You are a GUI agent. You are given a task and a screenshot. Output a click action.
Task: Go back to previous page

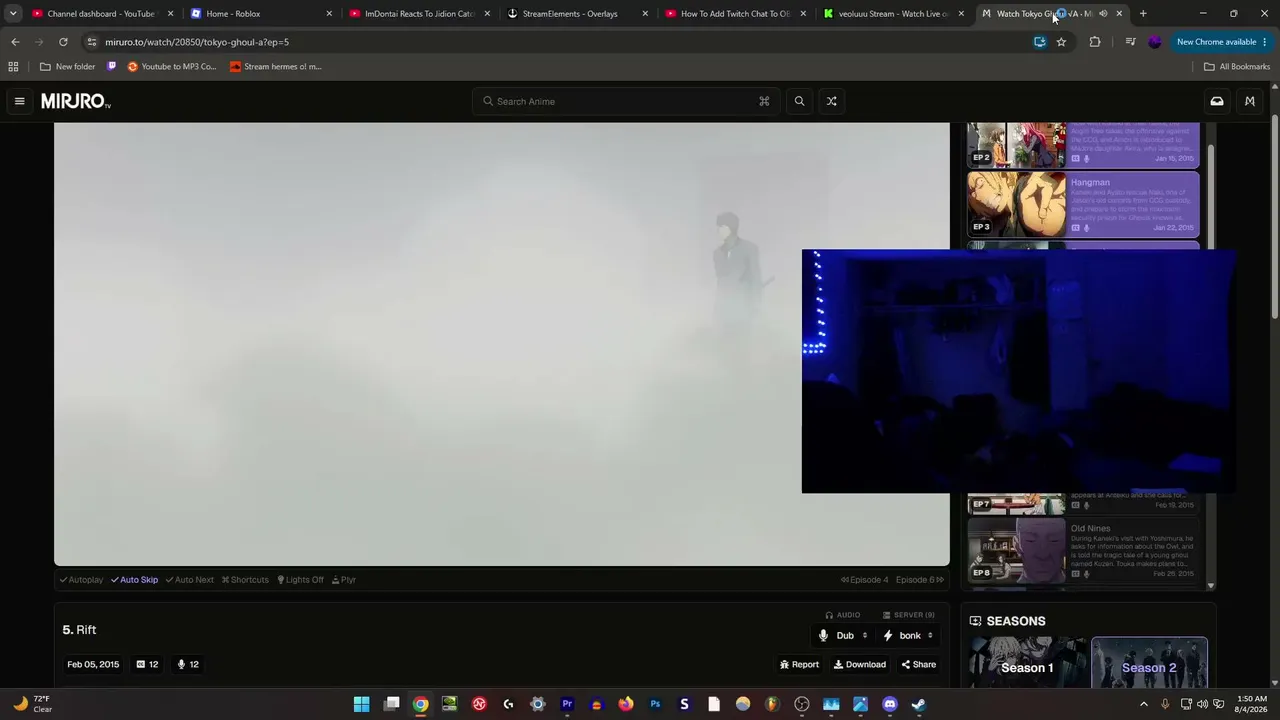tap(15, 42)
